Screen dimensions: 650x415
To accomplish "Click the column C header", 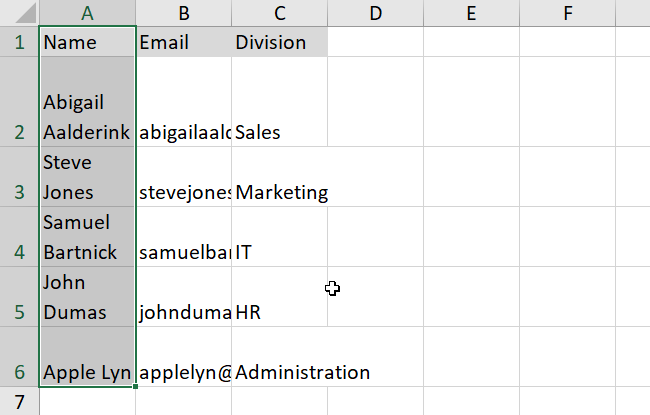I will [279, 13].
